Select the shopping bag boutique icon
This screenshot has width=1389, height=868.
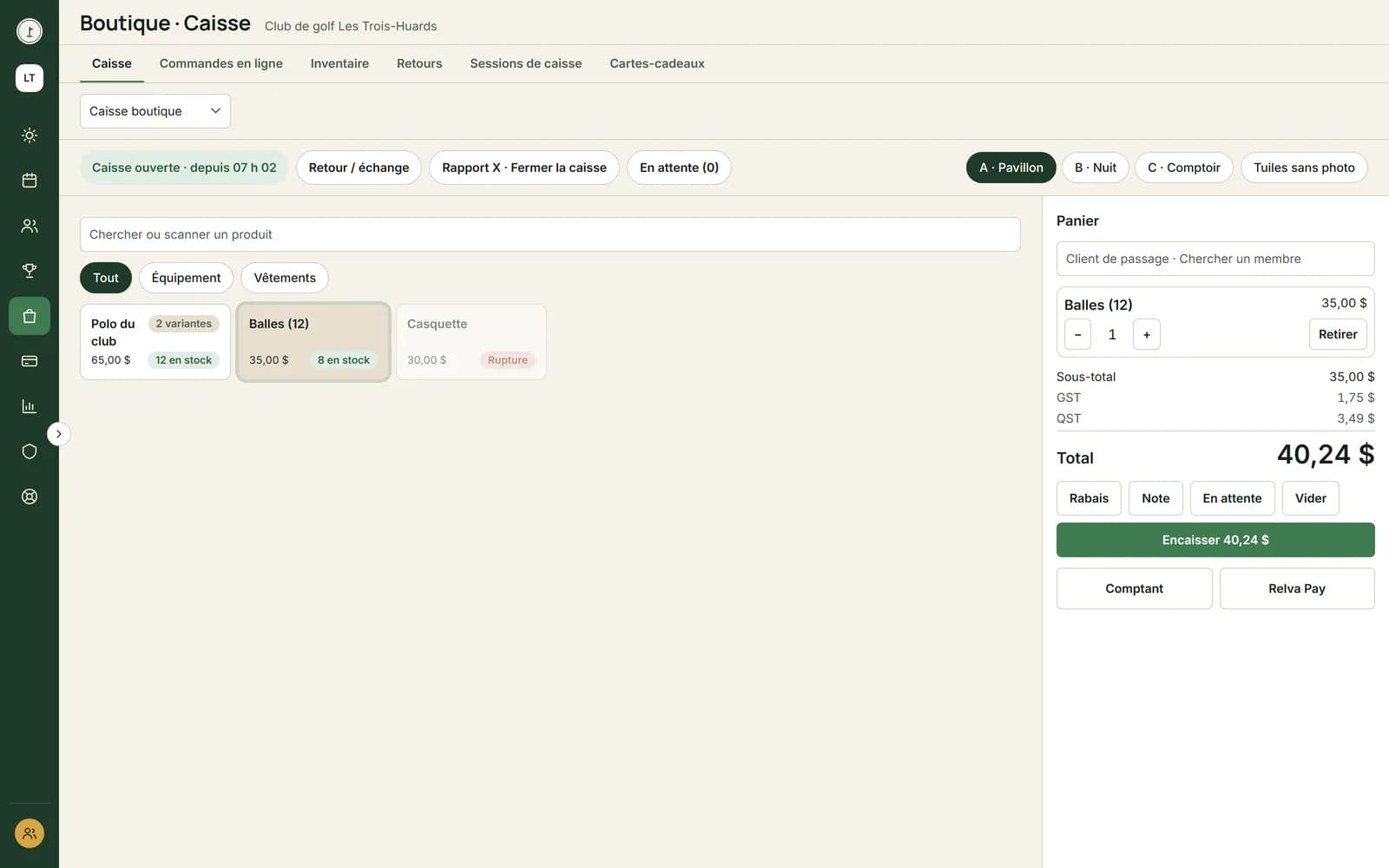click(30, 316)
